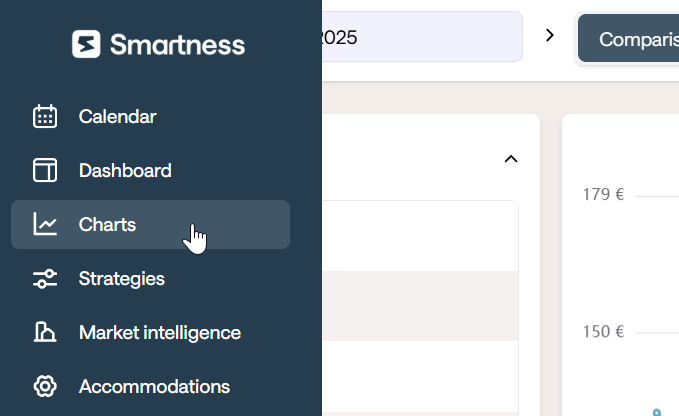Click the Dashboard layout icon
Viewport: 679px width, 416px height.
point(45,170)
